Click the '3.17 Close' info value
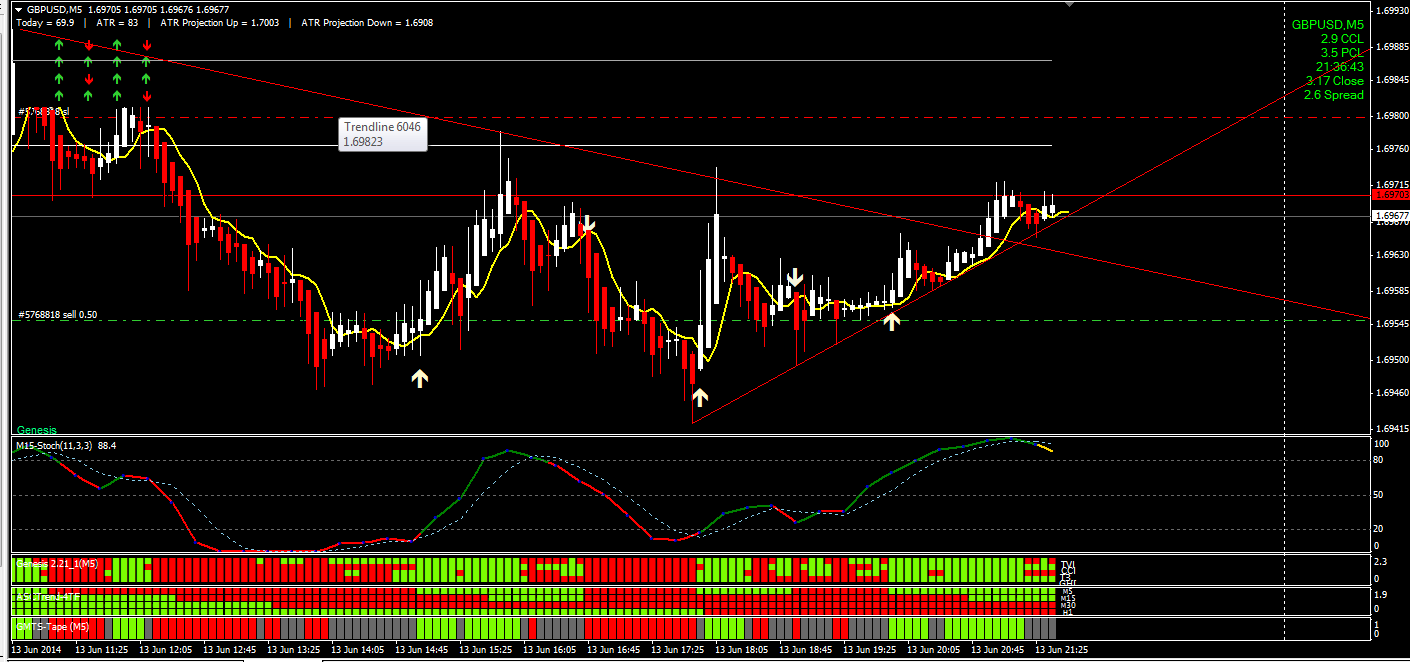 click(1335, 81)
